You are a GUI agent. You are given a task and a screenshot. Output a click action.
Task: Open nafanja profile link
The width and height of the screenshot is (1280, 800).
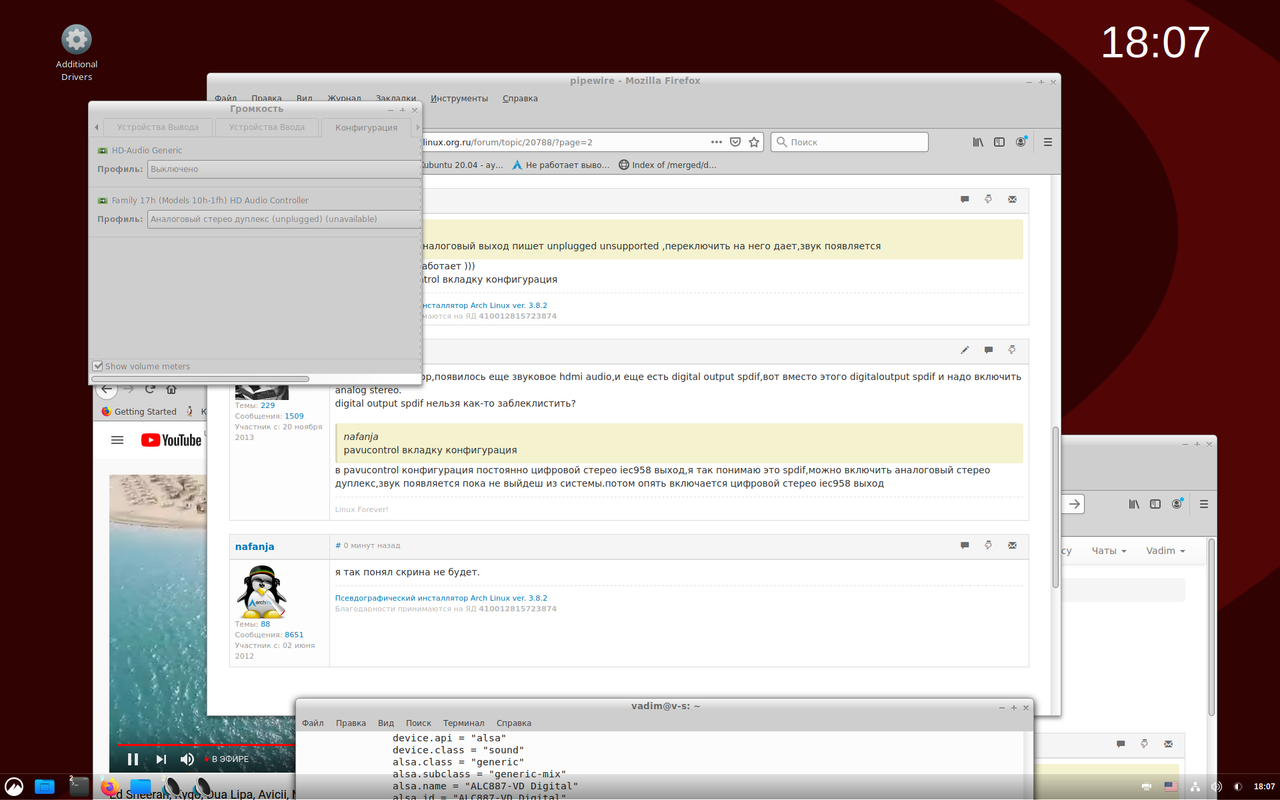[x=254, y=546]
